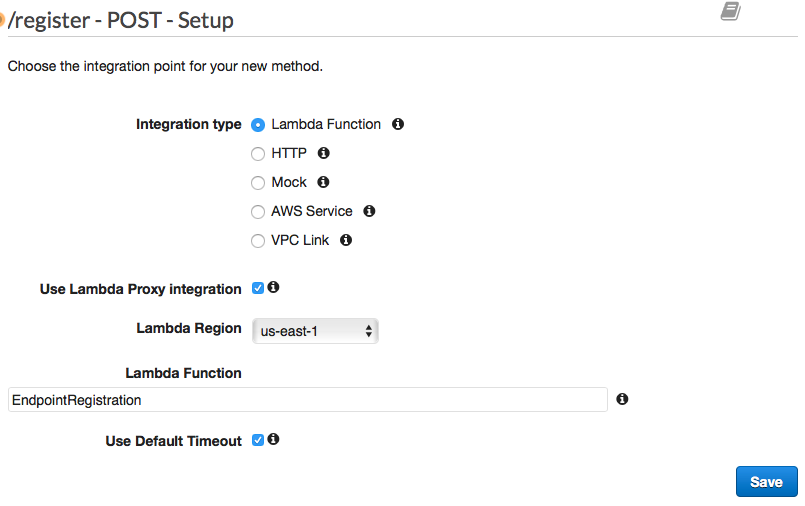
Task: Select the Lambda Function integration type
Action: [258, 125]
